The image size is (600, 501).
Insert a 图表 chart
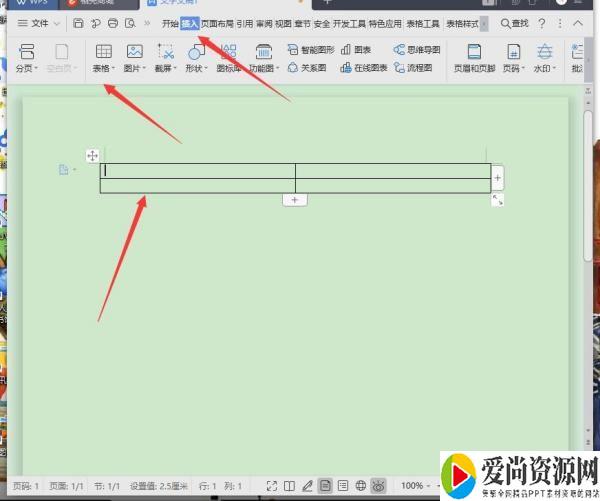point(356,50)
